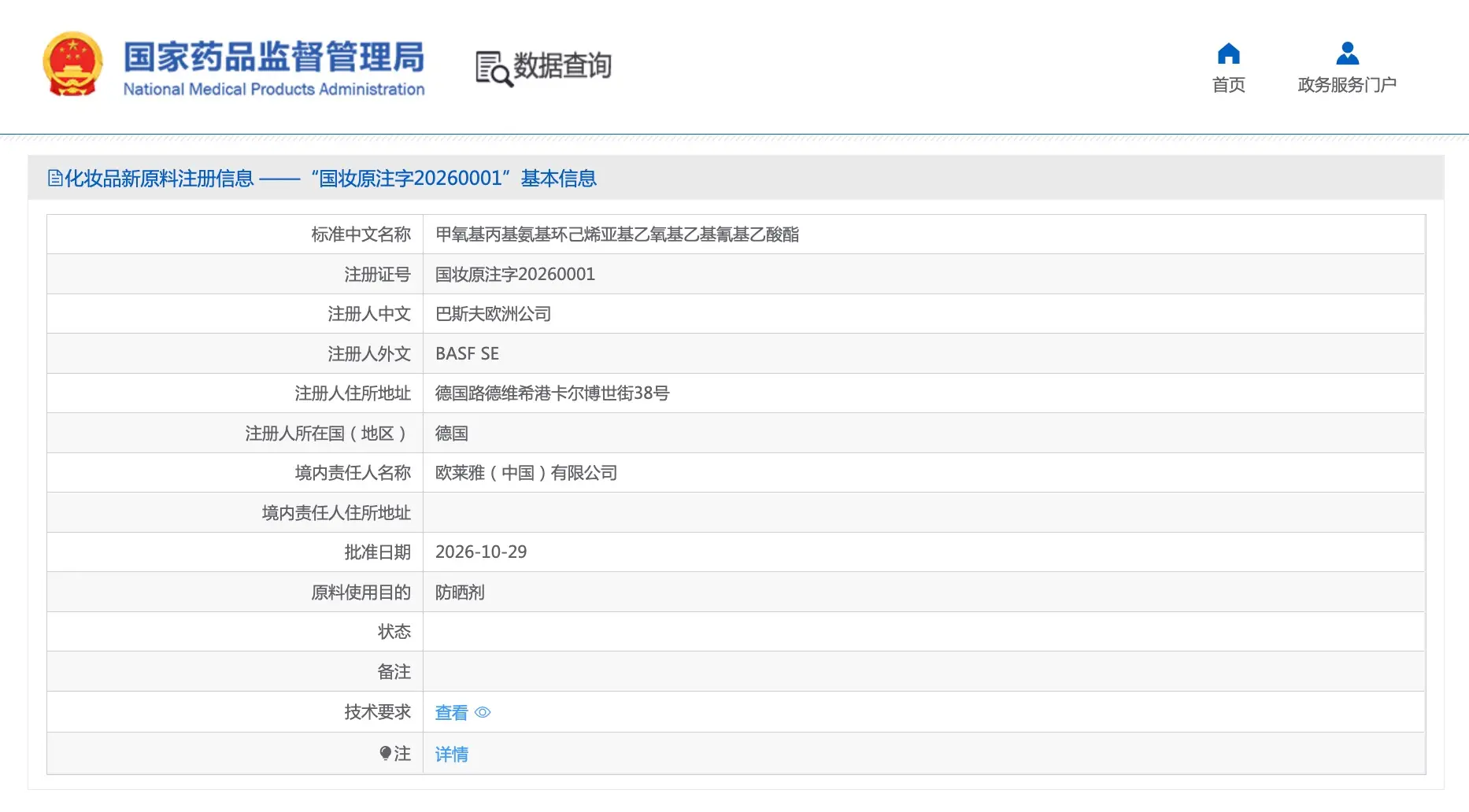Screen dimensions: 1469x812
Task: Select the address 德国路德维希港卡尔博世街38号
Action: (552, 393)
